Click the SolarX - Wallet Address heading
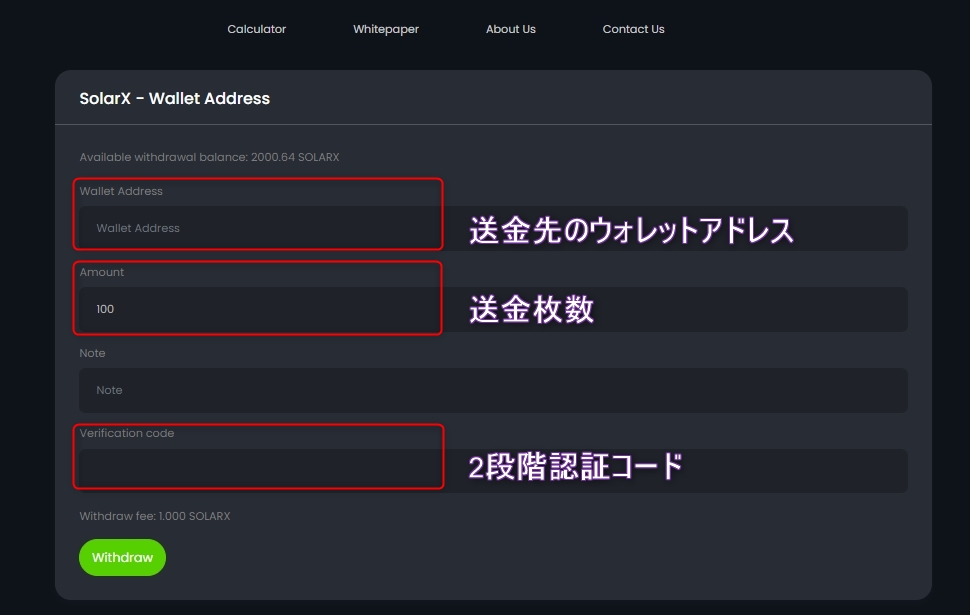 coord(175,98)
